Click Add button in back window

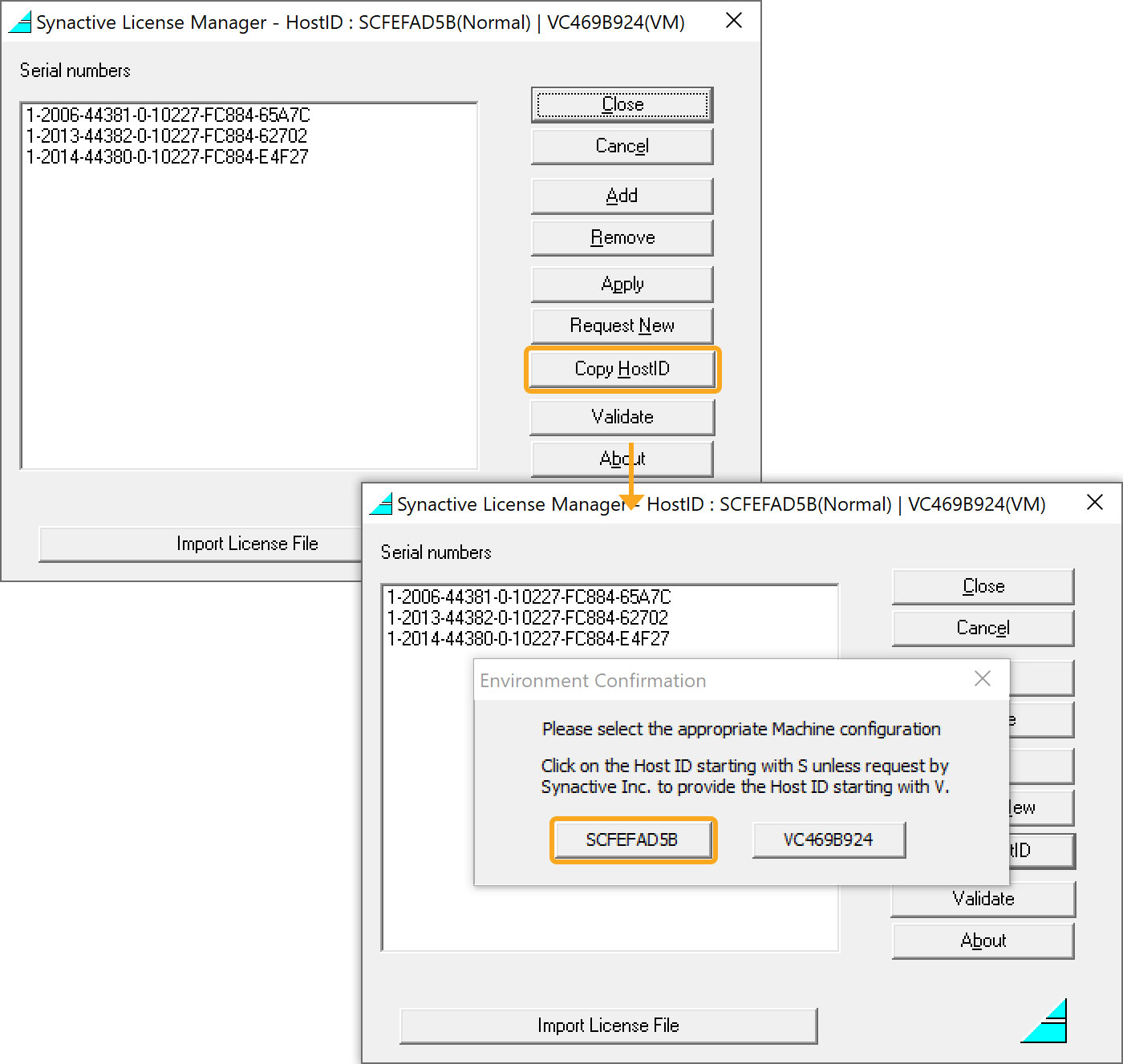[x=622, y=196]
